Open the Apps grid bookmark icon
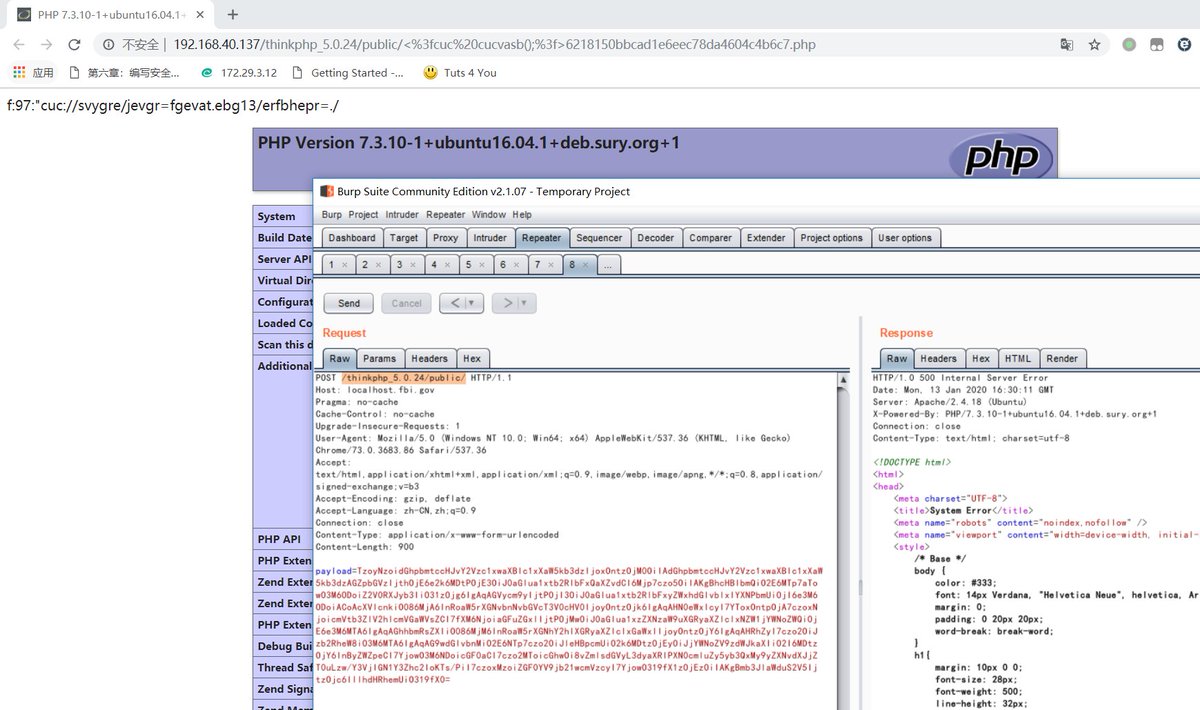 pyautogui.click(x=33, y=73)
